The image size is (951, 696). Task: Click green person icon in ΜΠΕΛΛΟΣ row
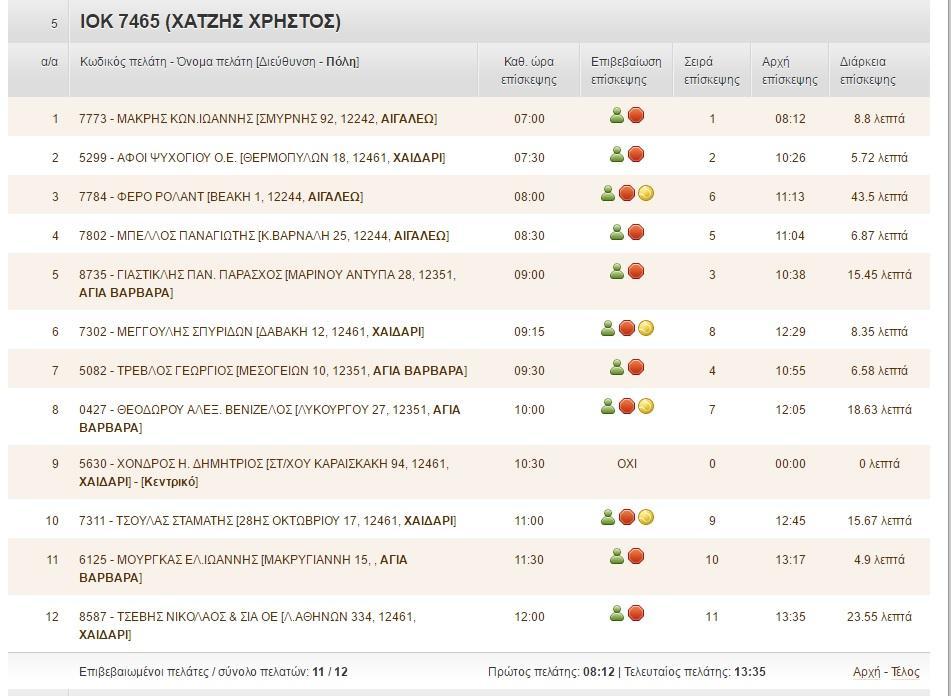[617, 232]
